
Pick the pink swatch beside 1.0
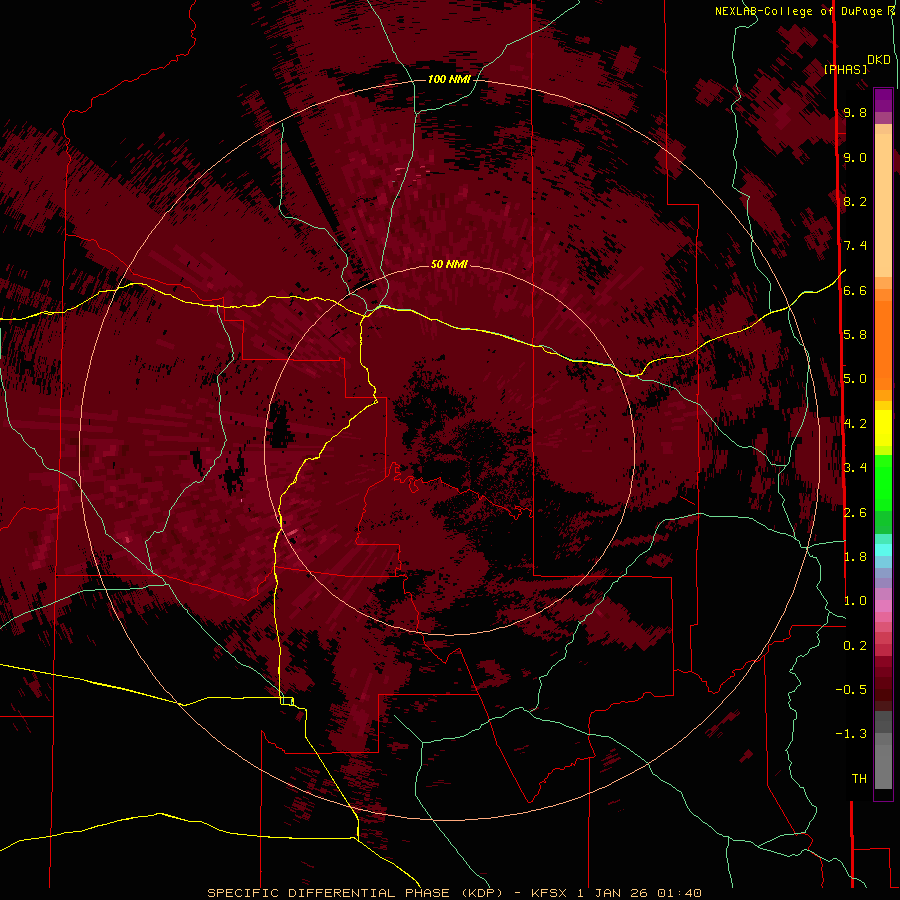pos(883,606)
